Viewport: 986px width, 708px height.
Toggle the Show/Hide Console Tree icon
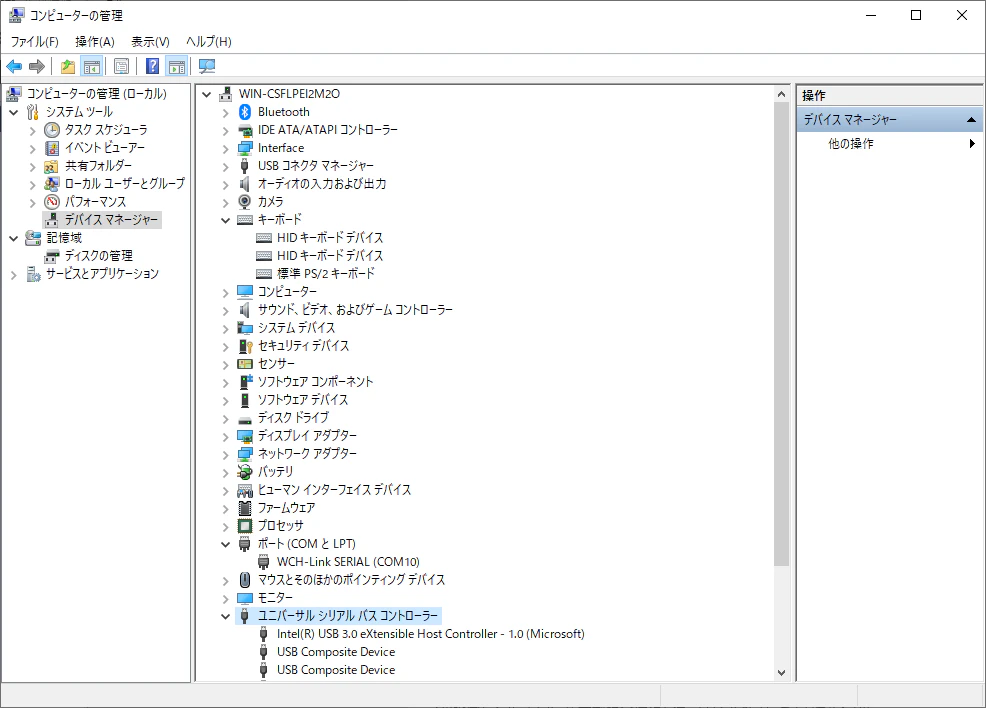point(92,66)
